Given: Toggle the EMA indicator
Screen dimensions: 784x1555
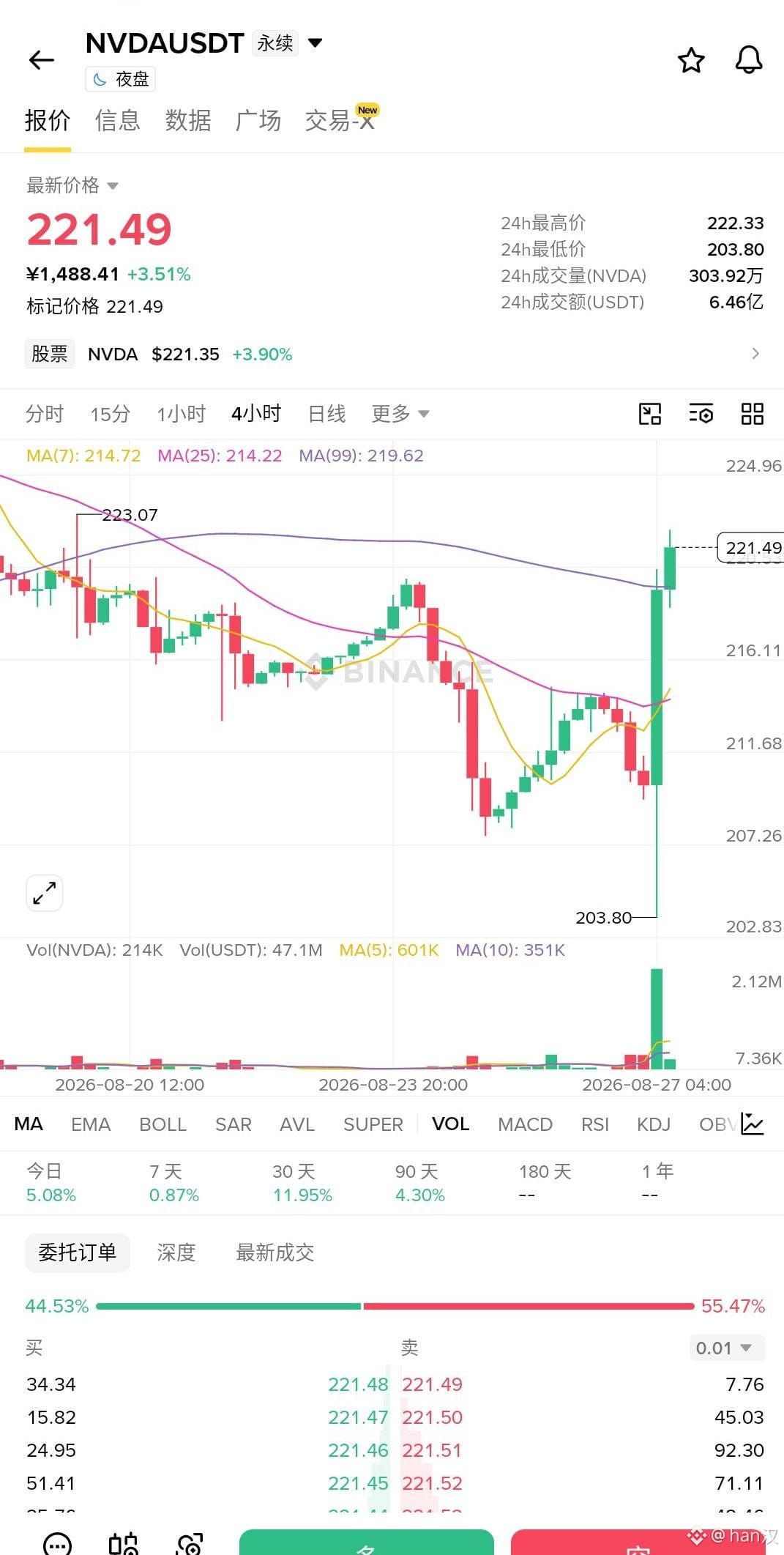Looking at the screenshot, I should (x=91, y=1124).
